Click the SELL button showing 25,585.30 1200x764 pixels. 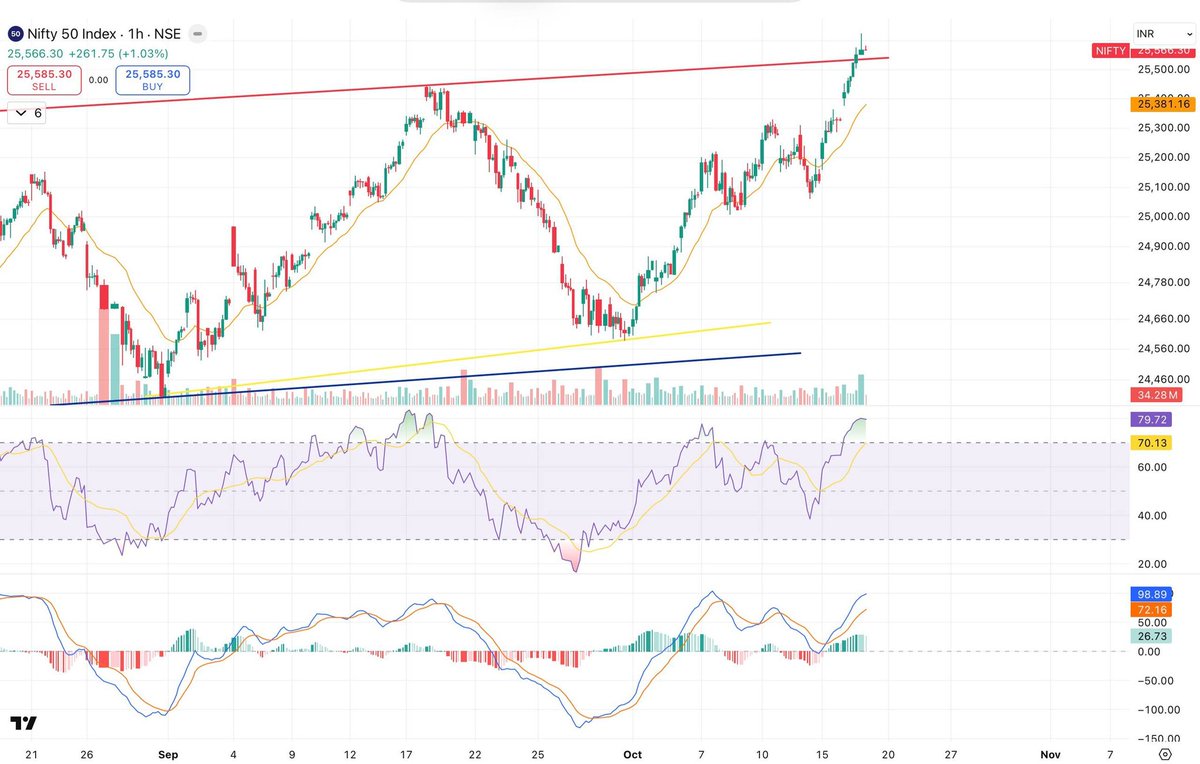[44, 80]
